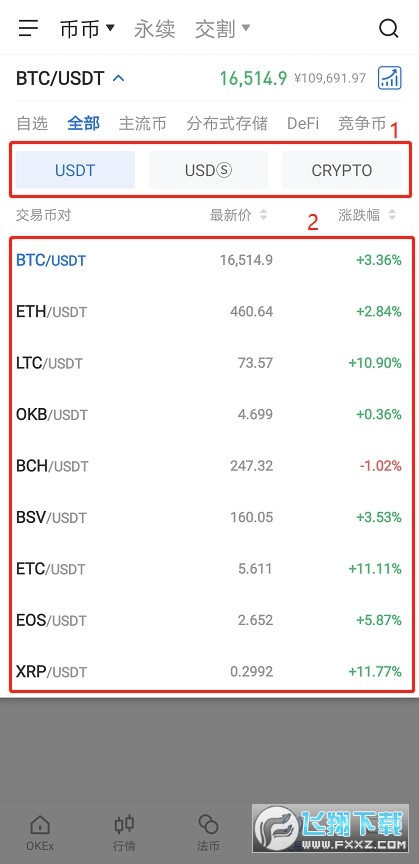The height and width of the screenshot is (864, 419).
Task: Select the USDⓈ market filter
Action: point(208,170)
